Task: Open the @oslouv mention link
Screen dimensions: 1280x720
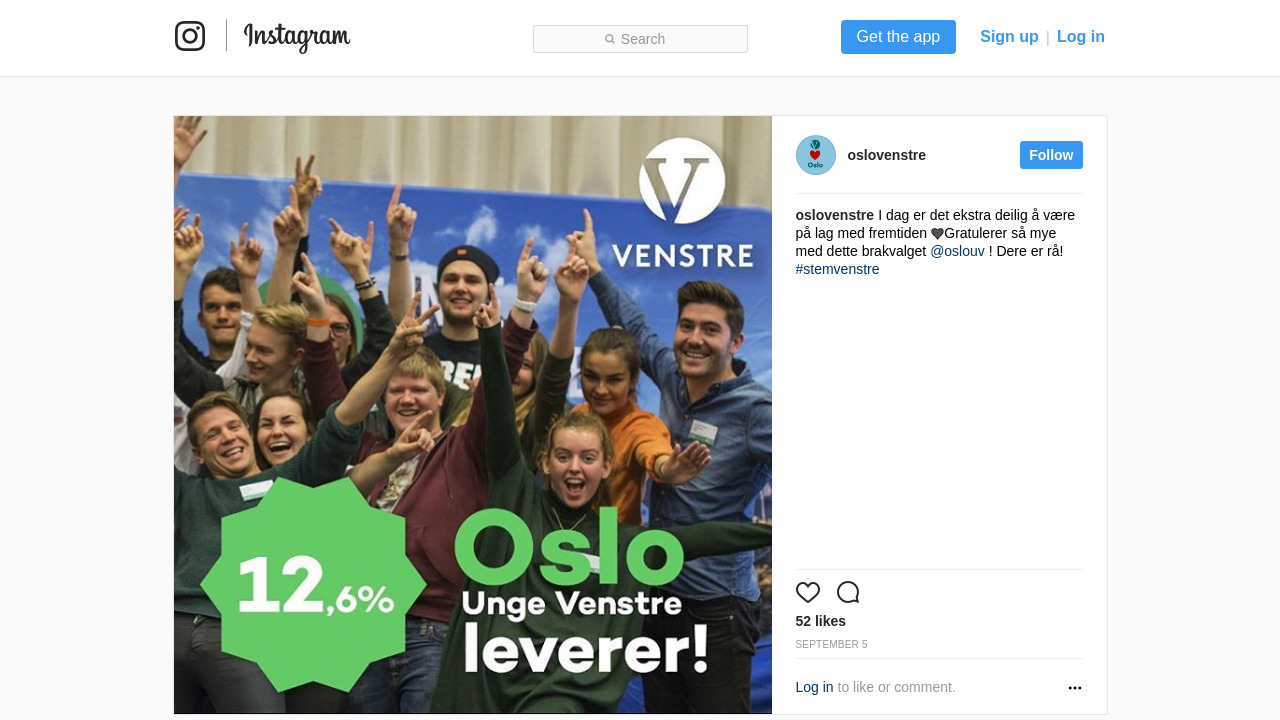Action: click(x=958, y=251)
